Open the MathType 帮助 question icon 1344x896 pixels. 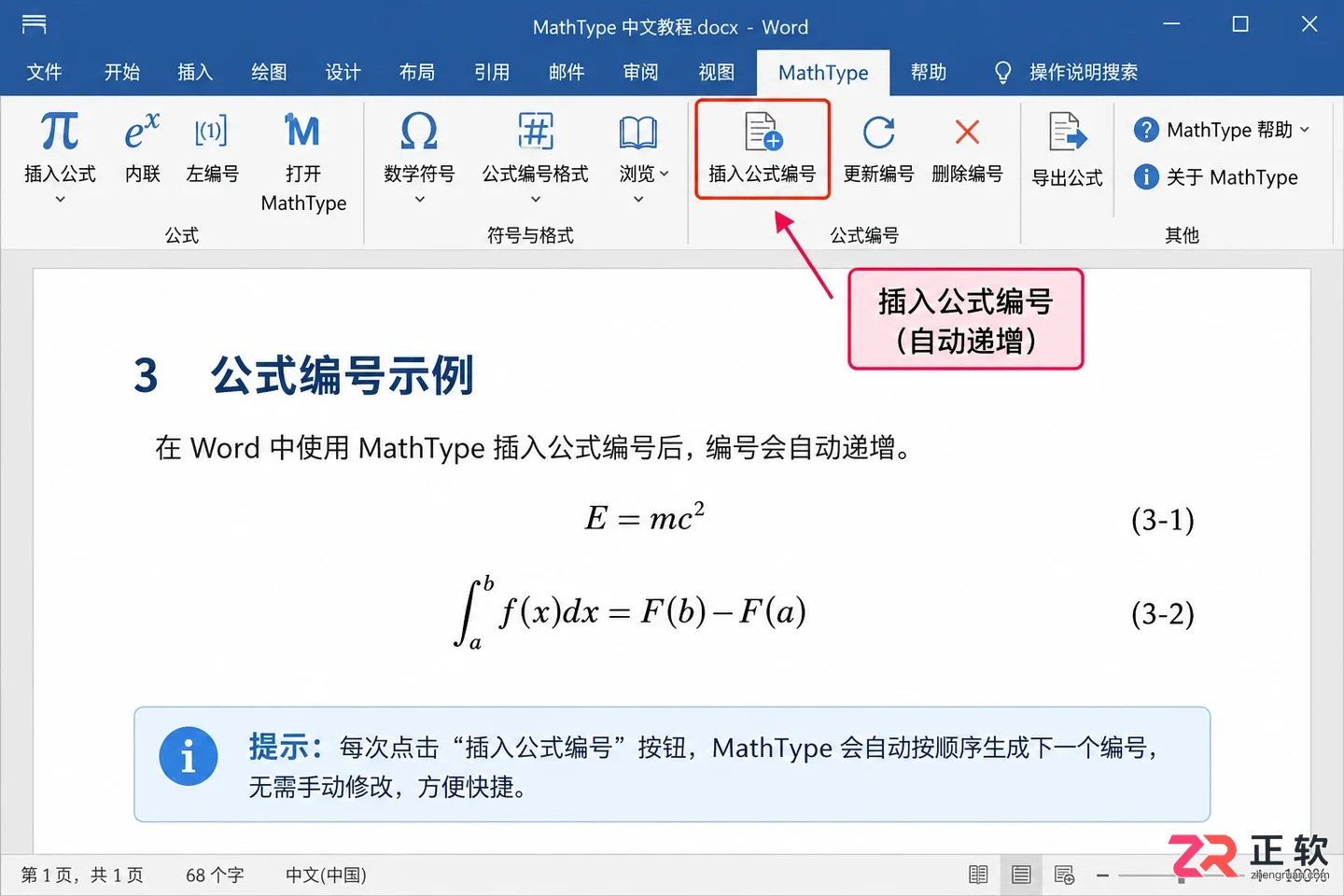[x=1146, y=130]
